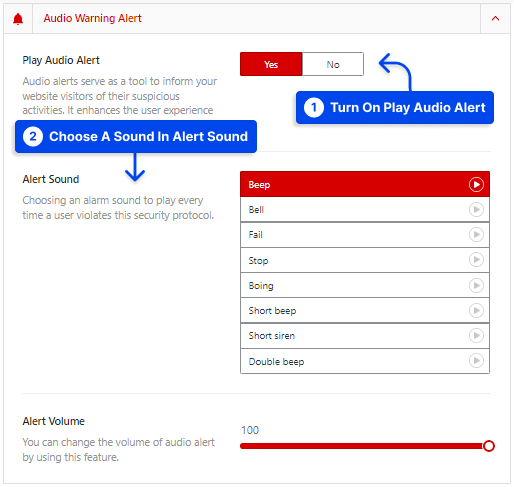Play preview of the Fail sound
The image size is (514, 487).
pos(476,235)
